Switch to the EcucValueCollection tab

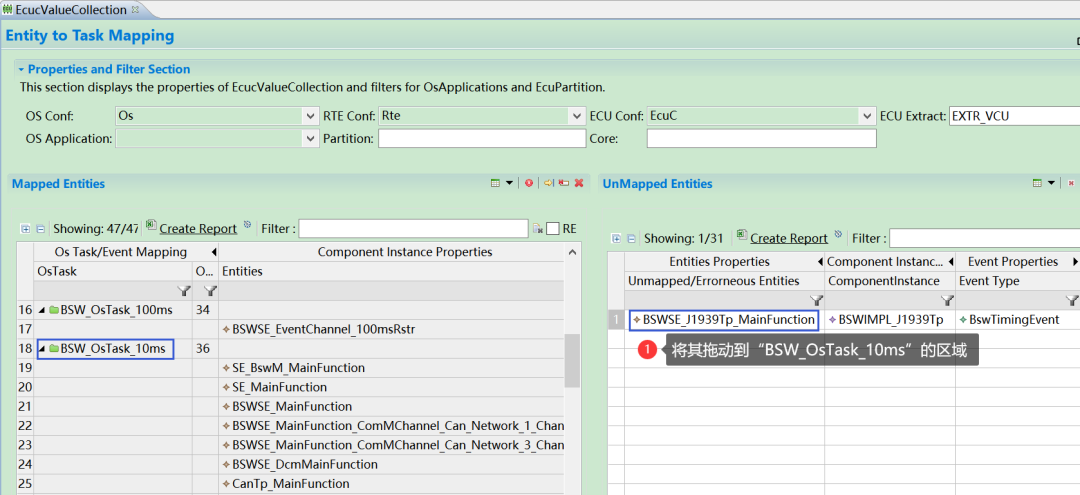(66, 10)
